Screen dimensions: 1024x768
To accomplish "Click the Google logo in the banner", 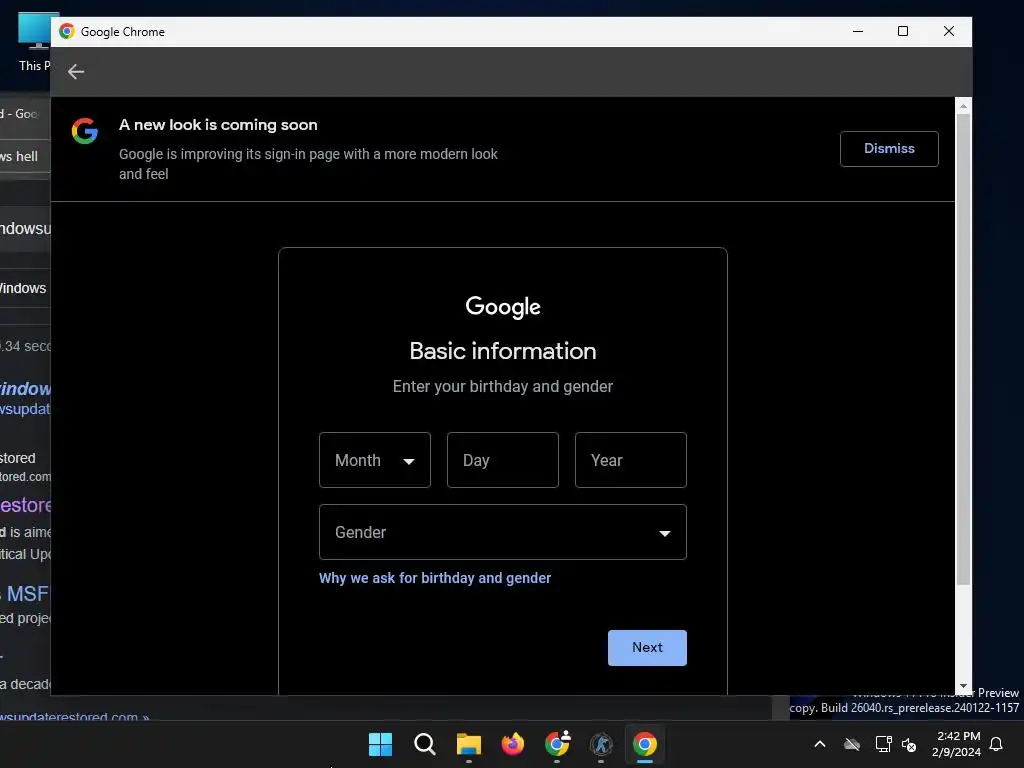I will point(85,131).
